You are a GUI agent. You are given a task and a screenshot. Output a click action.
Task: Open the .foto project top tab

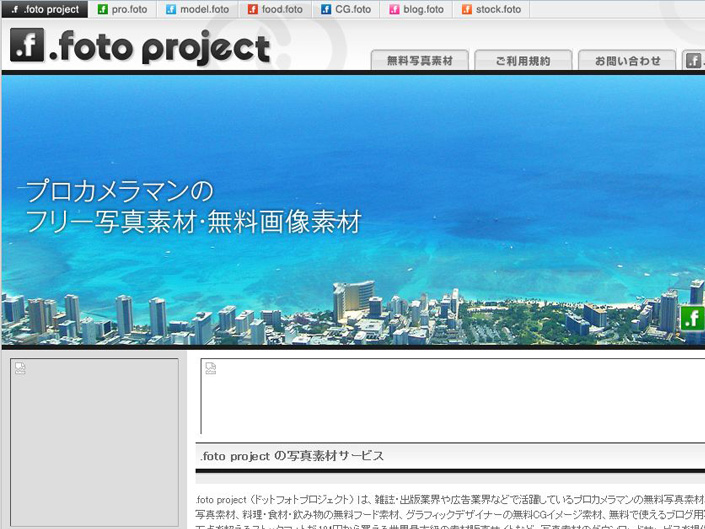tap(45, 9)
